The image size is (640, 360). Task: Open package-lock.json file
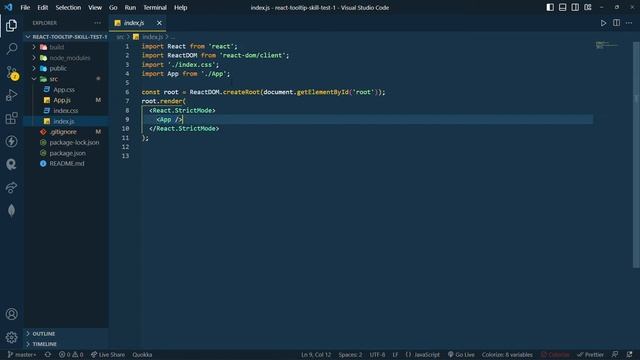pyautogui.click(x=66, y=142)
